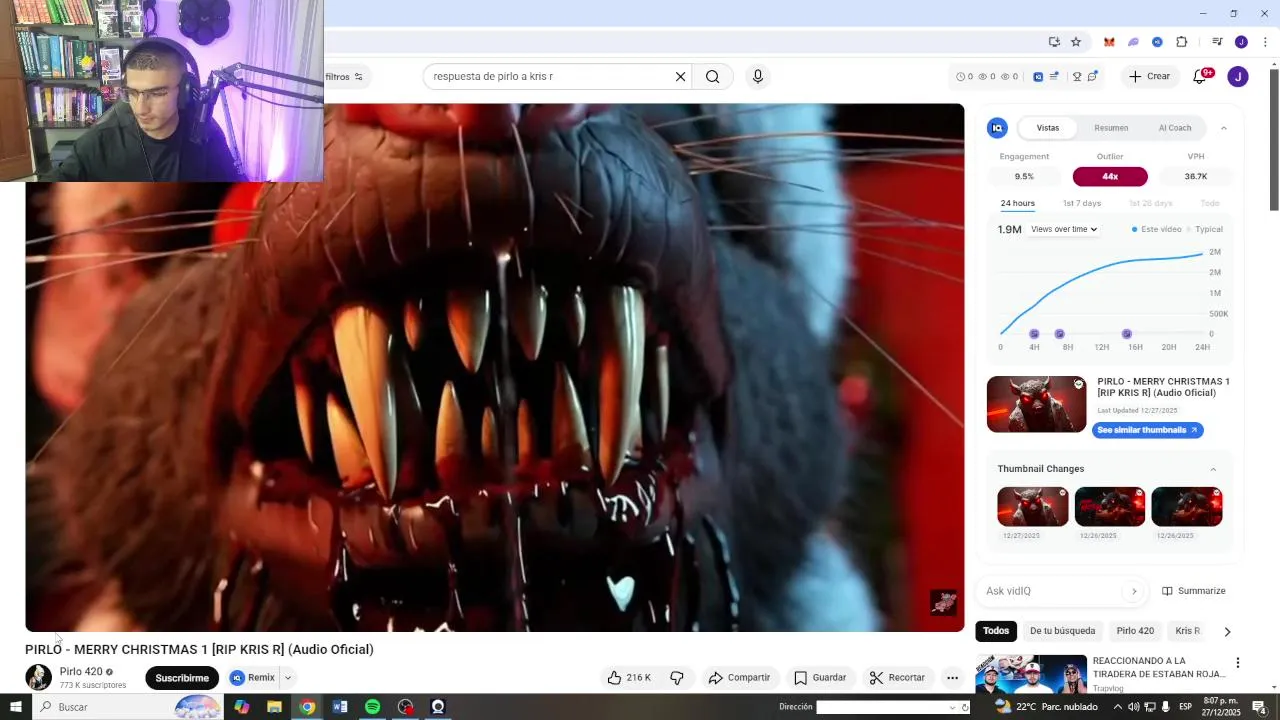Open the YouTube account avatar menu
This screenshot has height=720, width=1280.
click(x=1238, y=76)
